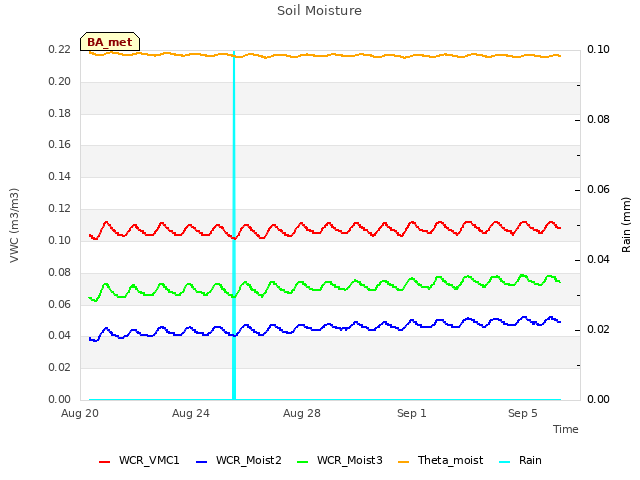Click the 0.02 right Rain axis label
Viewport: 640px width, 480px height.
coord(598,329)
